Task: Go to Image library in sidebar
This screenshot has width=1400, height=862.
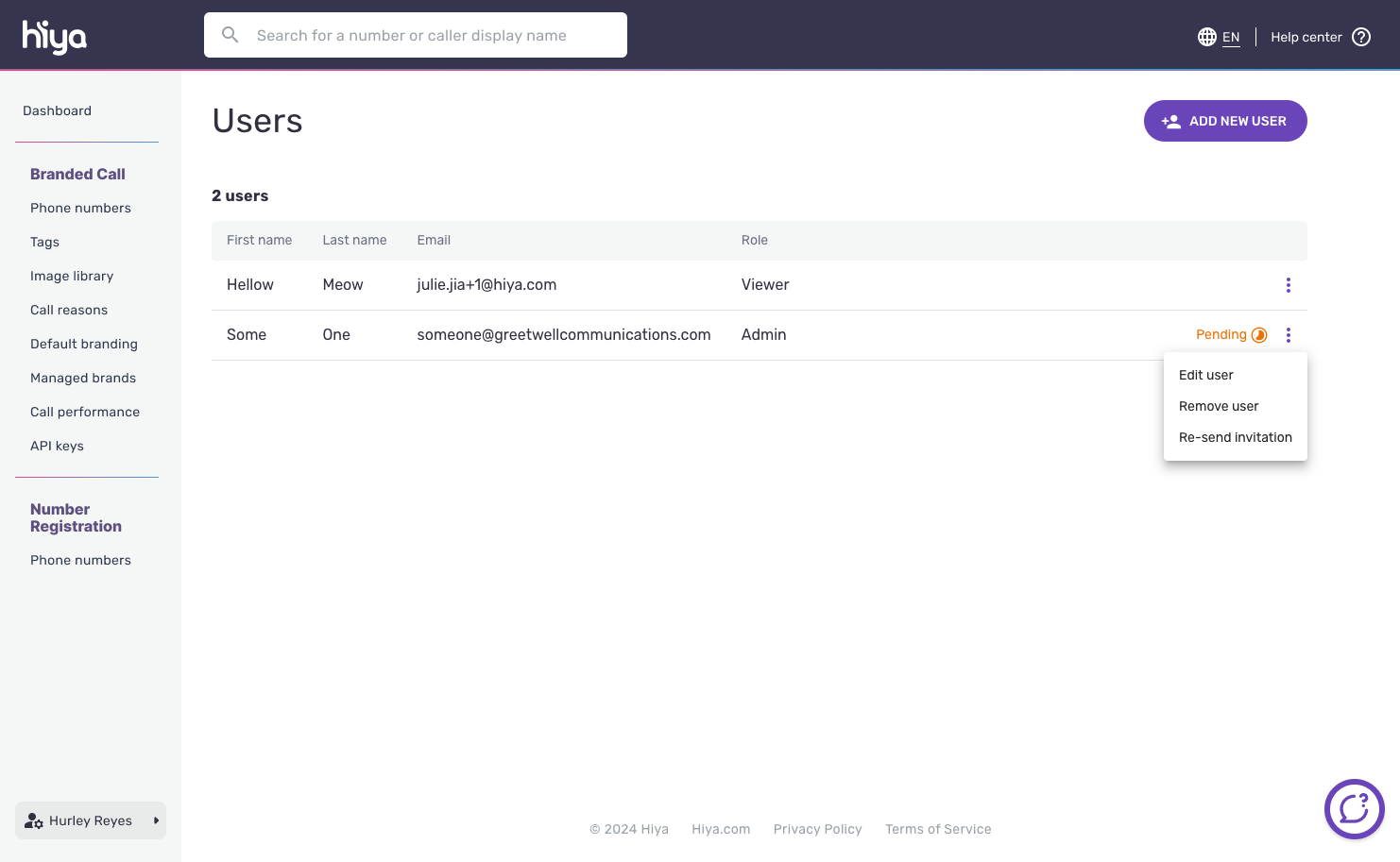Action: (x=72, y=276)
